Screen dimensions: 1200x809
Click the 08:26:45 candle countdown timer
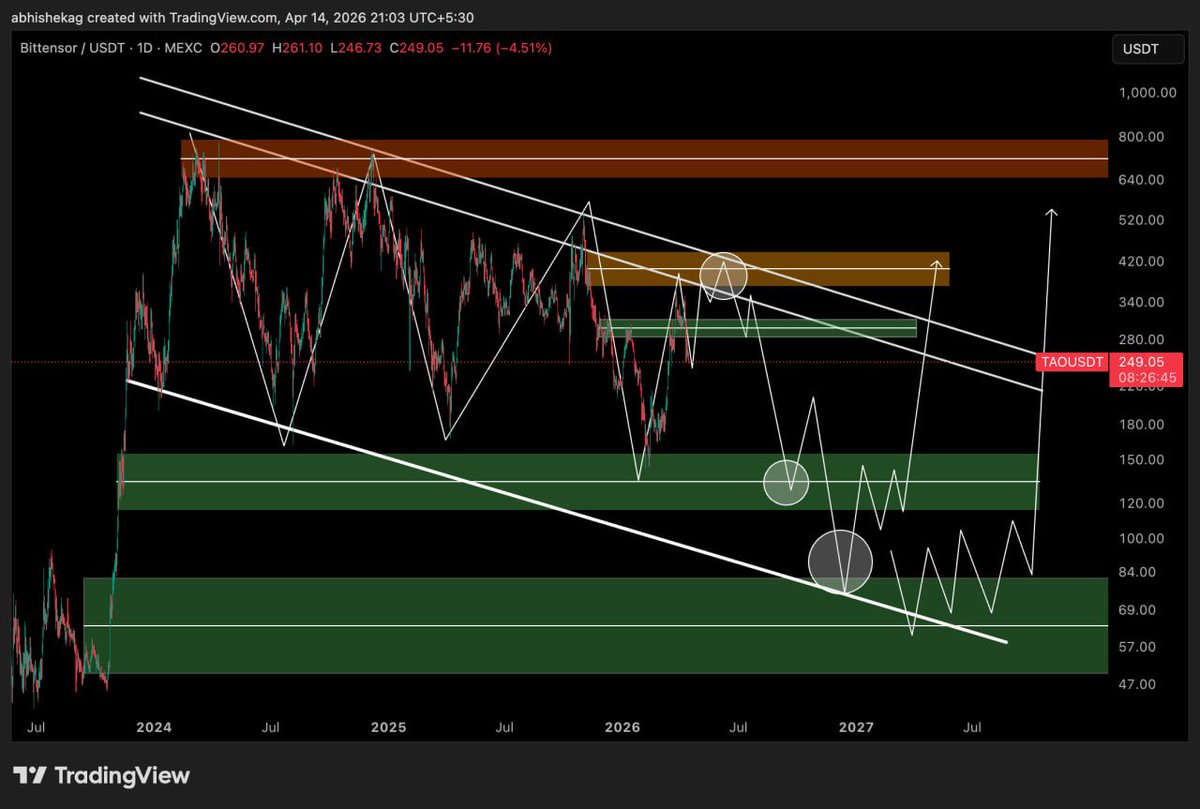point(1147,379)
